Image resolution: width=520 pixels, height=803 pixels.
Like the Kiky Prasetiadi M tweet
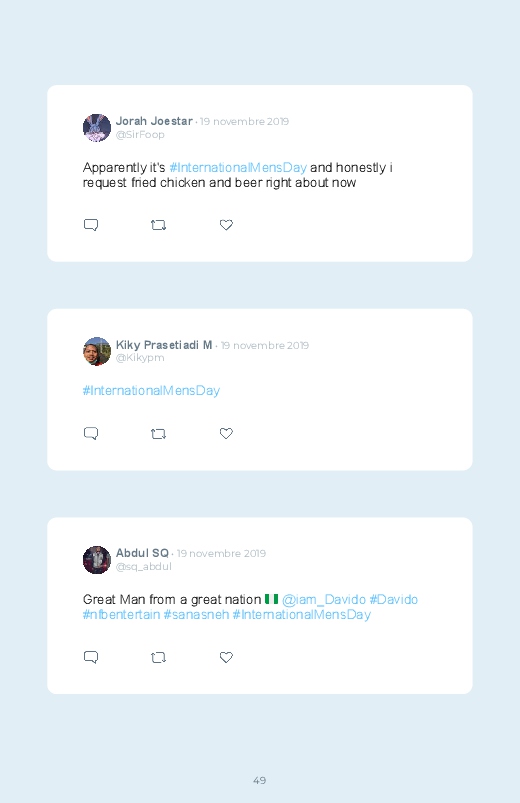[226, 433]
